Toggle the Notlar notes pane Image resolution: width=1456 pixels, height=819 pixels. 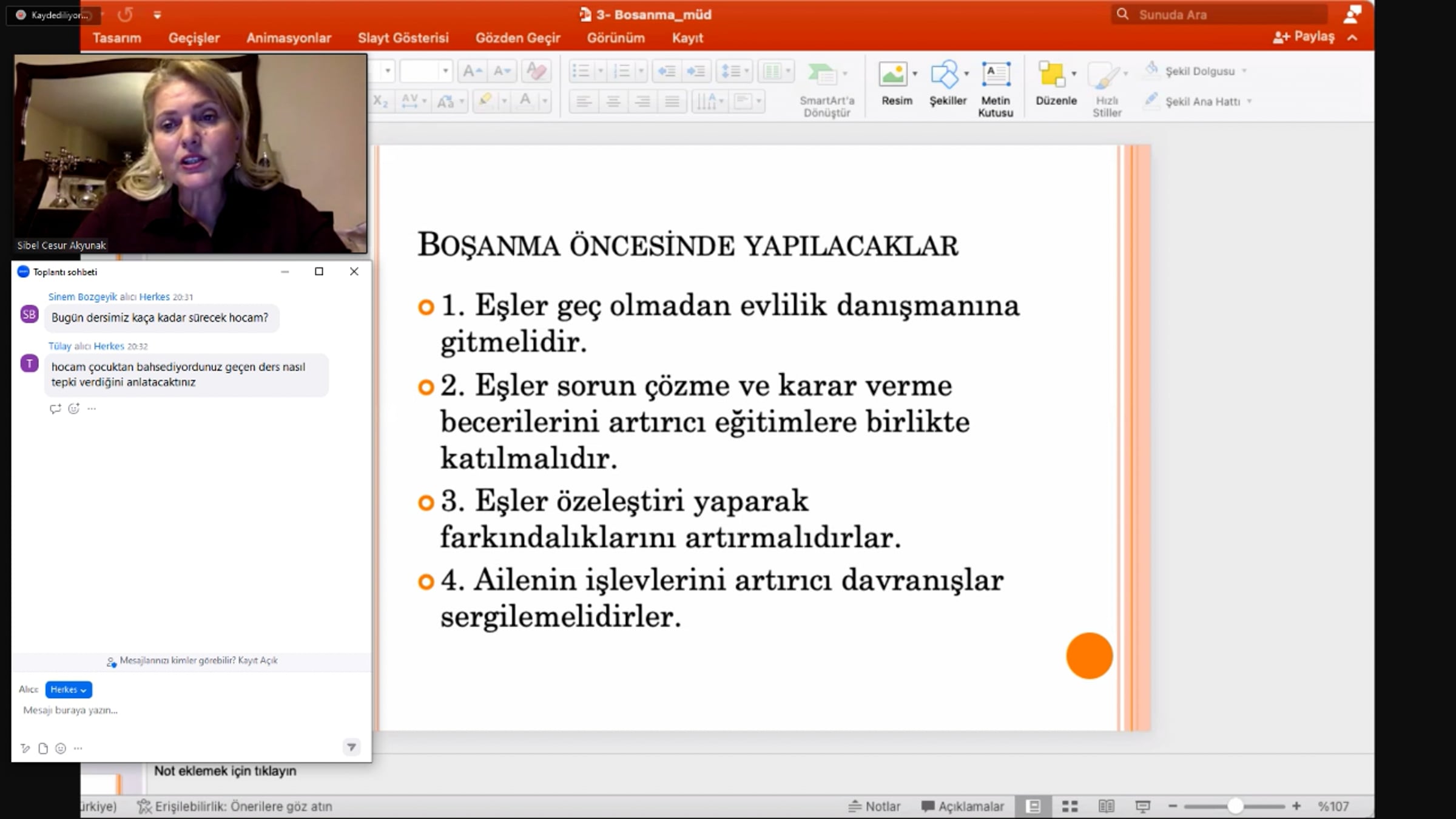pos(874,806)
